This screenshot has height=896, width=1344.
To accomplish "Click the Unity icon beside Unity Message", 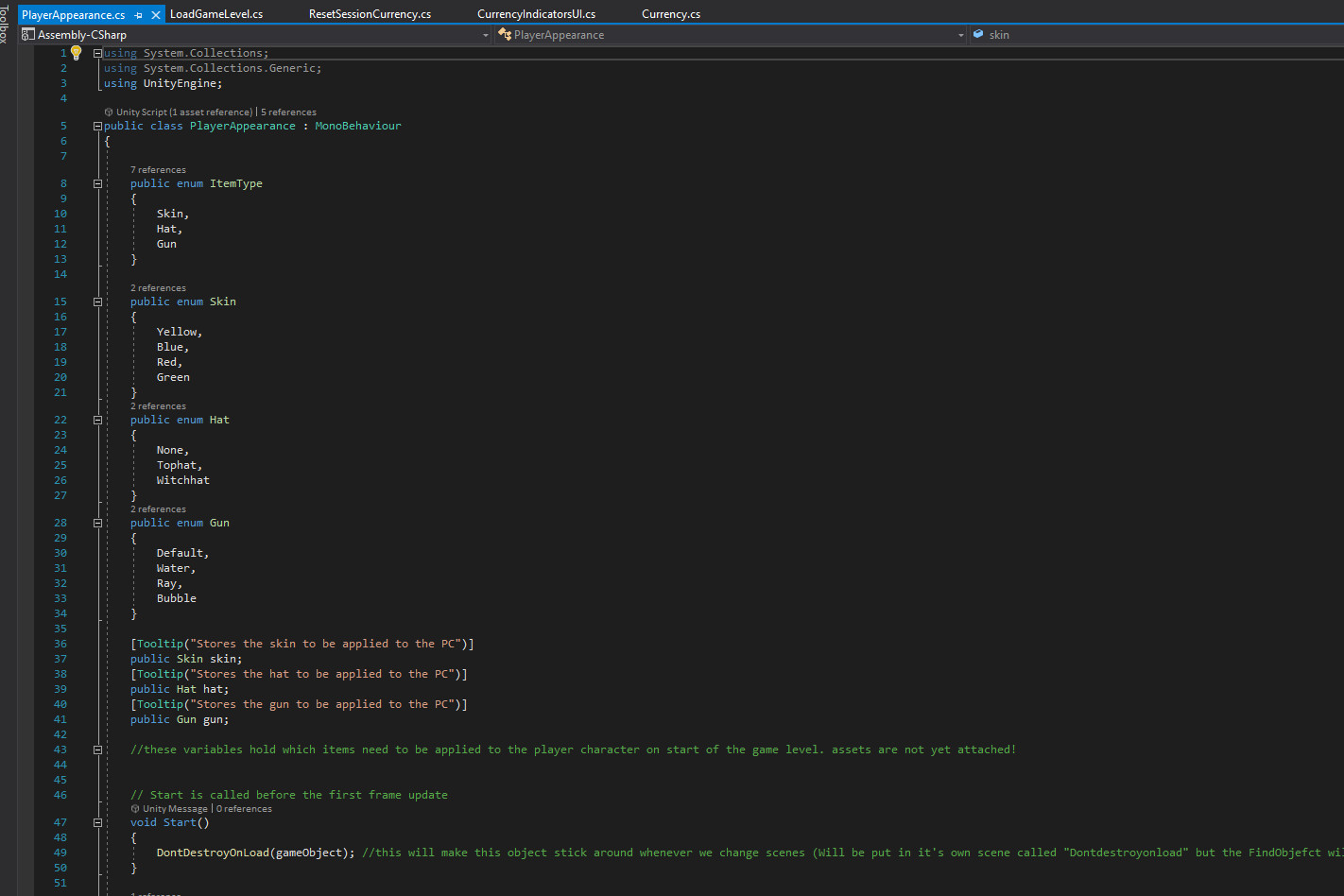I will [135, 809].
